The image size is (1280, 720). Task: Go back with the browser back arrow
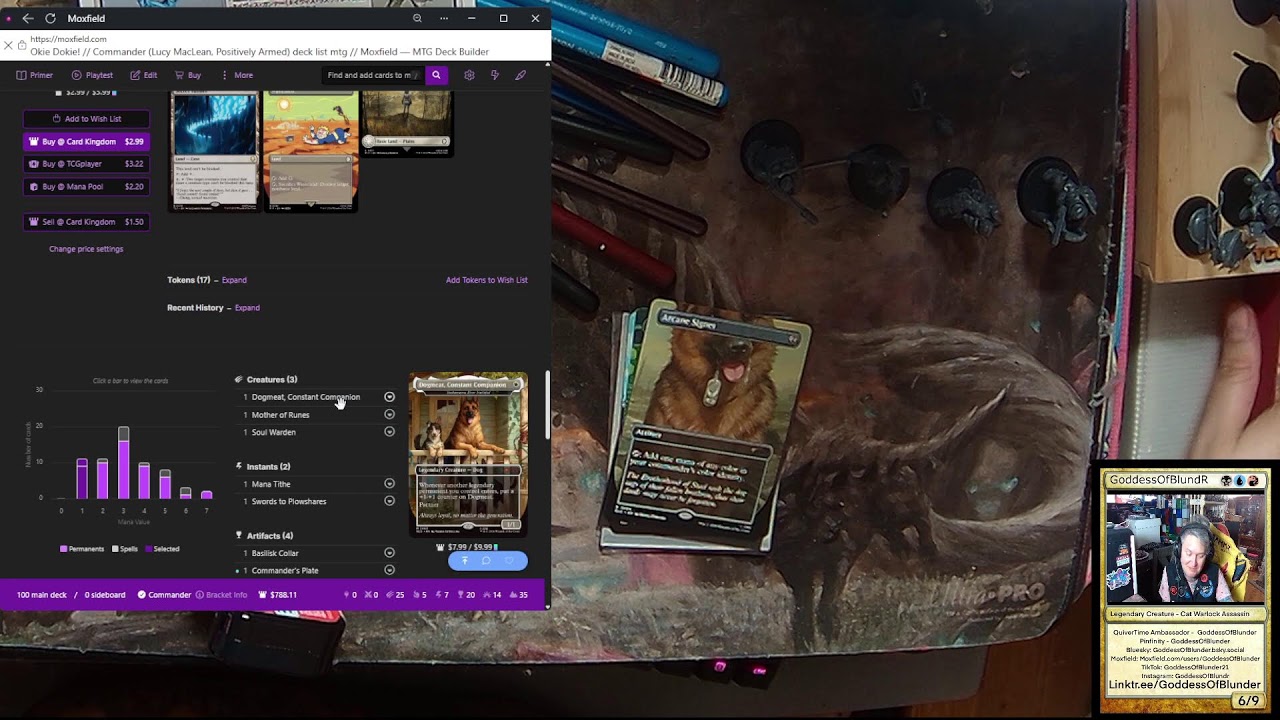(28, 18)
